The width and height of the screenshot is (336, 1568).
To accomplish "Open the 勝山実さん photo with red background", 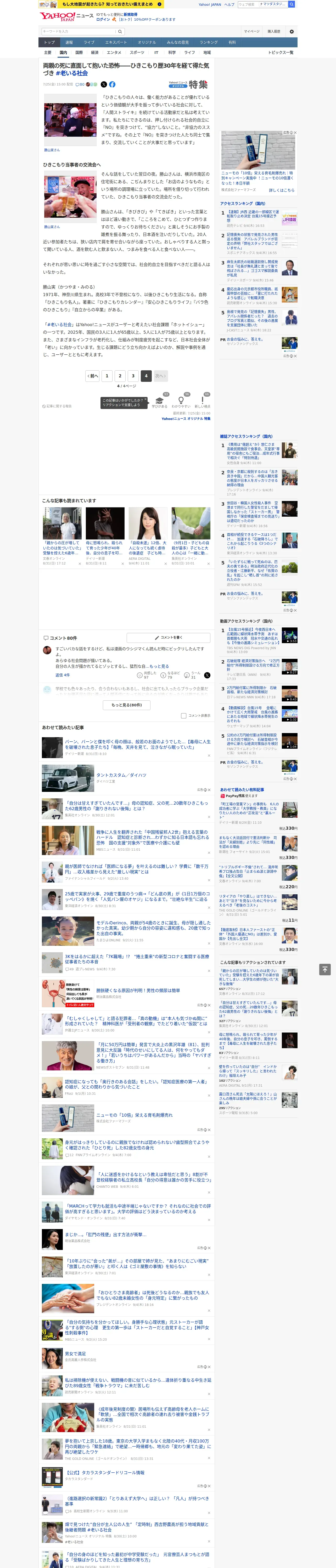I will click(70, 120).
